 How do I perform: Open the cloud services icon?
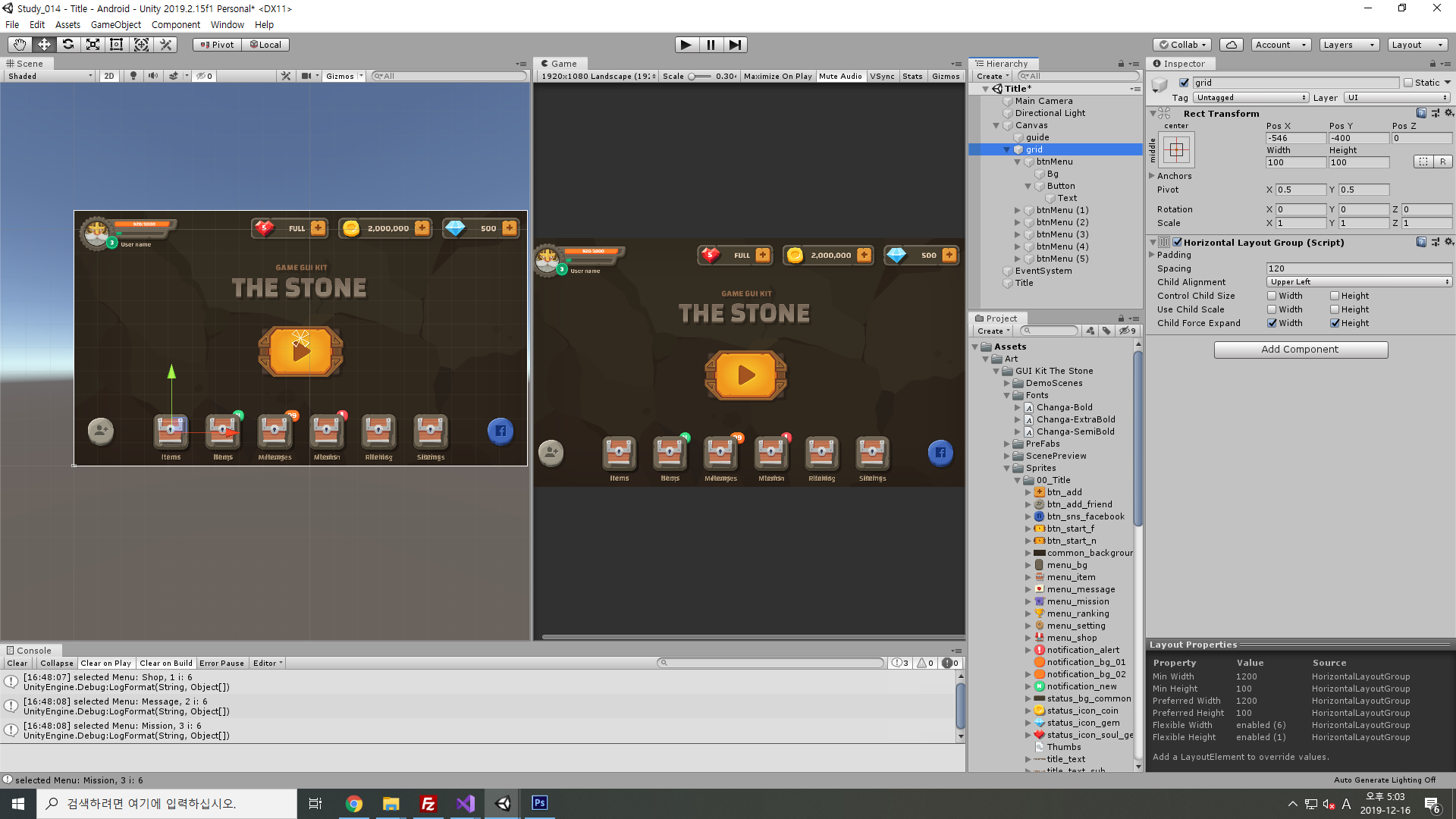tap(1232, 45)
